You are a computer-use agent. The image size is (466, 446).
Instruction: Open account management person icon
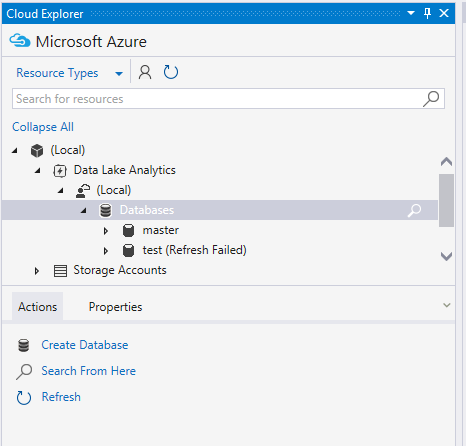(145, 72)
